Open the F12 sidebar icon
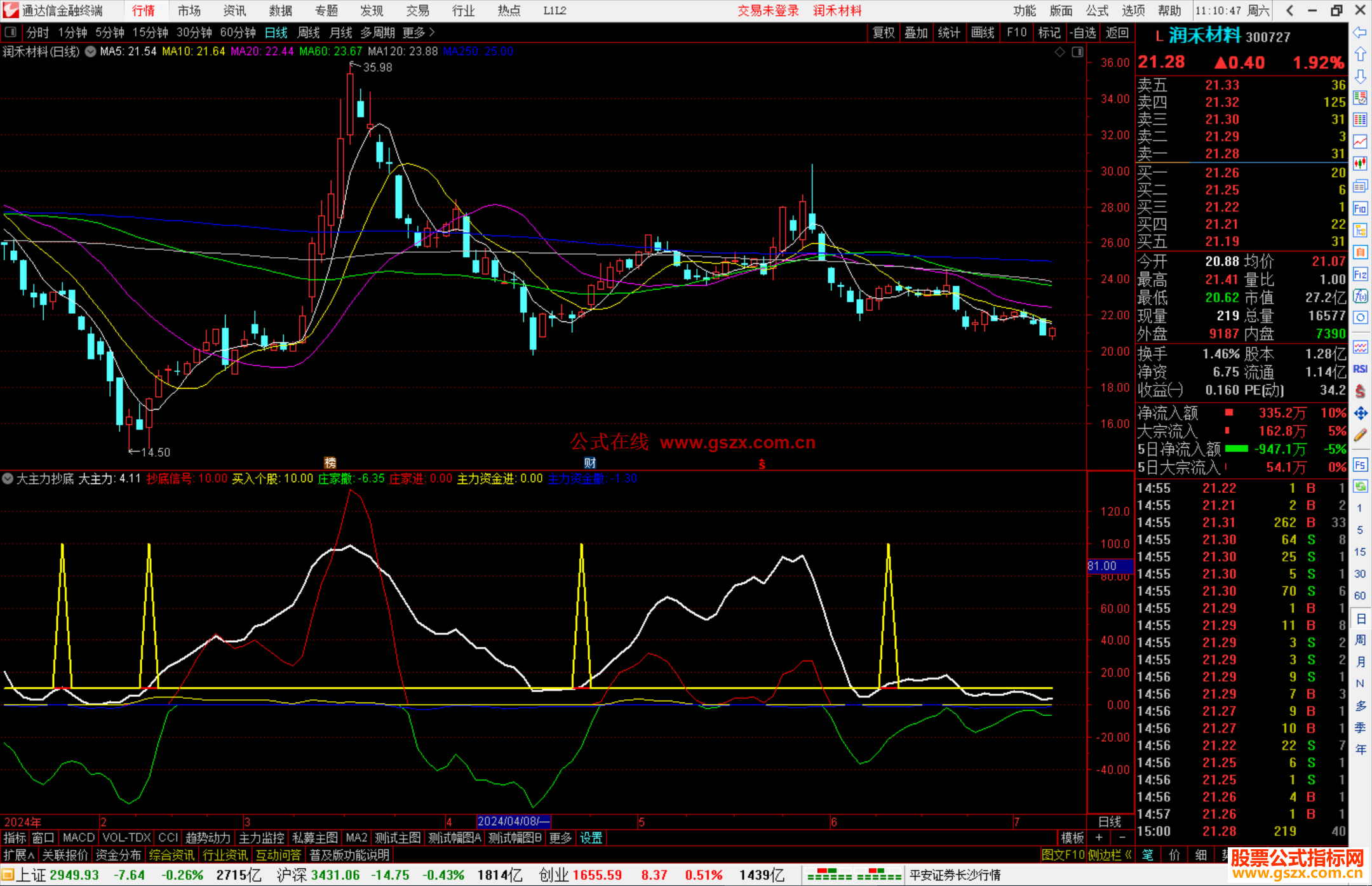This screenshot has height=886, width=1372. tap(1360, 274)
